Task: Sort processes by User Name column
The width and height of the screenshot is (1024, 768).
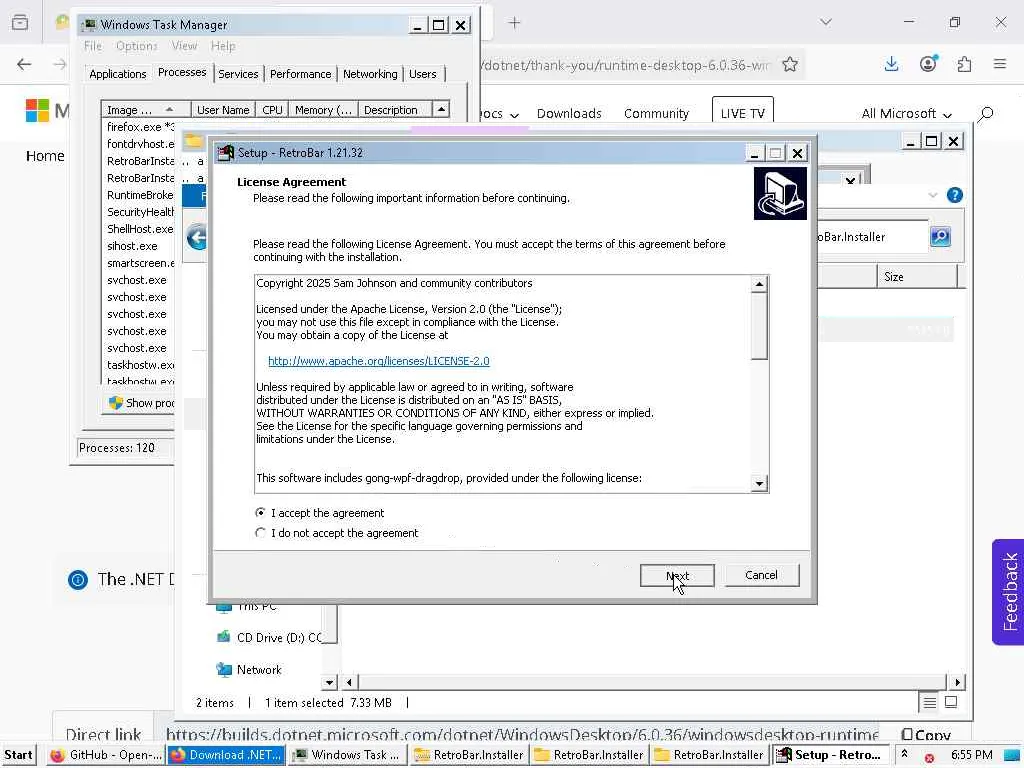Action: pyautogui.click(x=223, y=110)
